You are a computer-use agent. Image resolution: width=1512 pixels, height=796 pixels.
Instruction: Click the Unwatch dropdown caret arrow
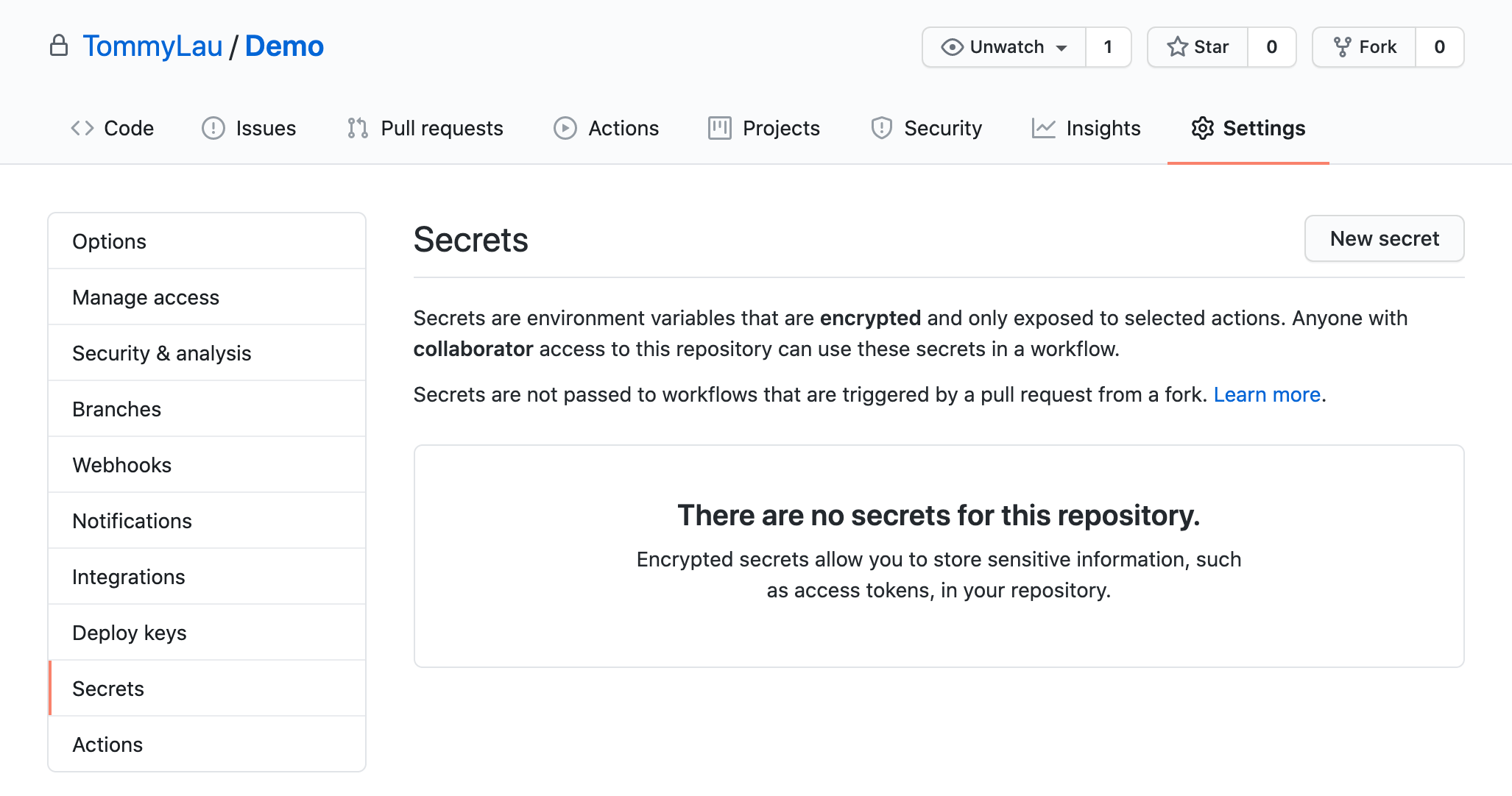click(1061, 48)
